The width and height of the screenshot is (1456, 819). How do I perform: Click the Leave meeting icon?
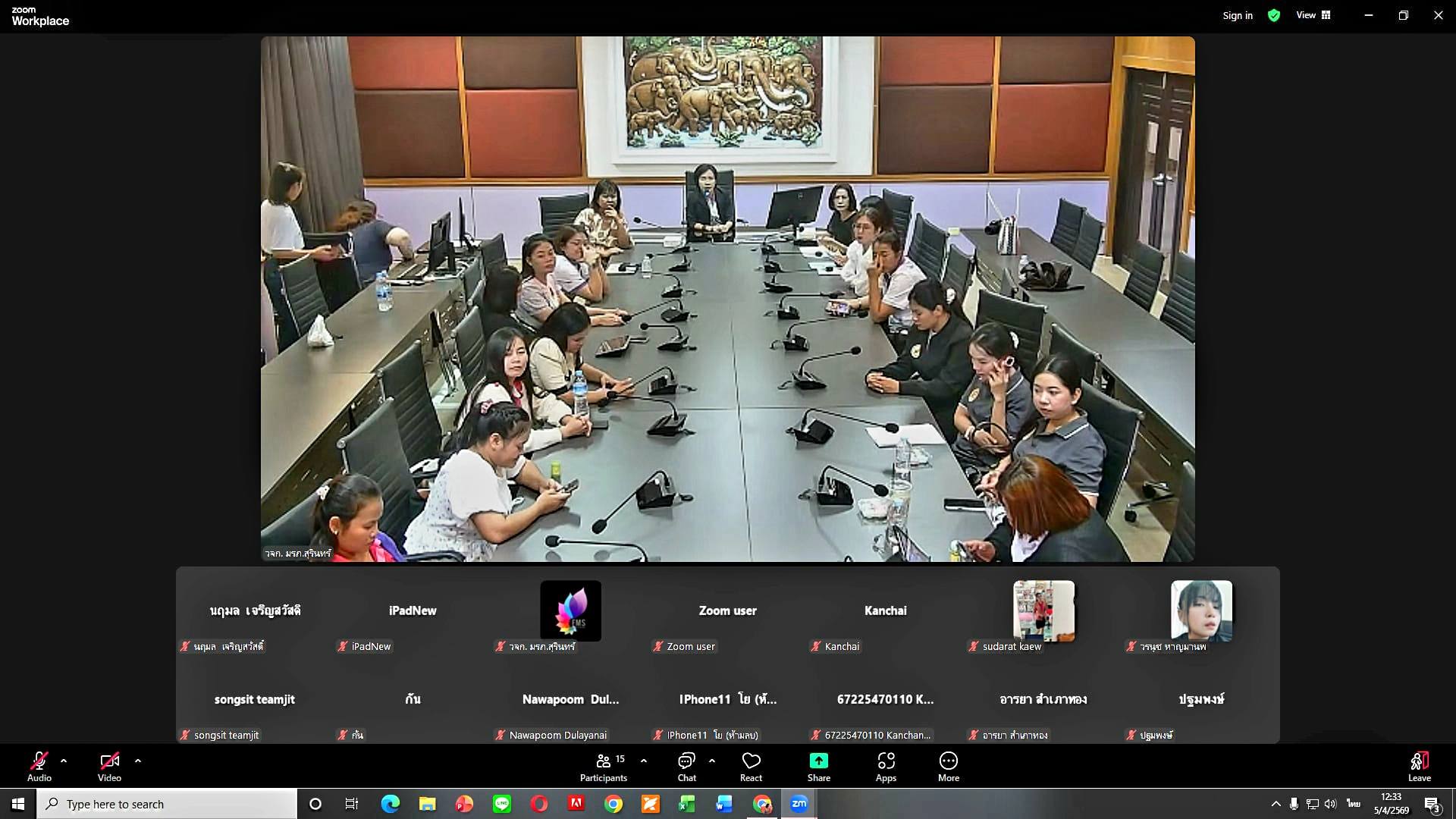click(1419, 761)
